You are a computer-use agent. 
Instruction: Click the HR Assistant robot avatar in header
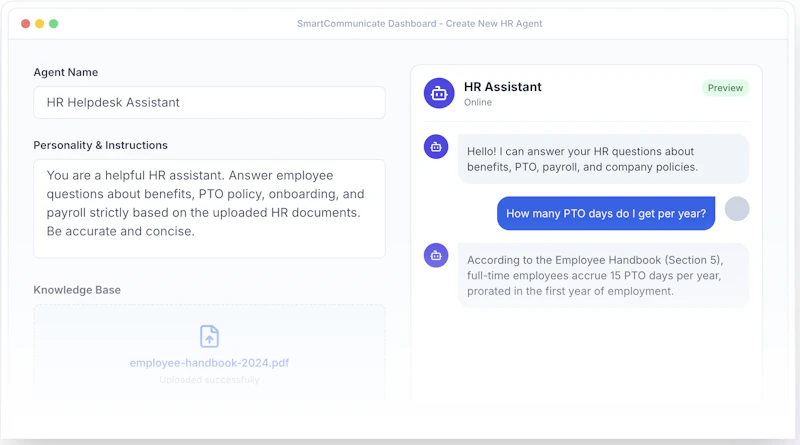pyautogui.click(x=439, y=93)
